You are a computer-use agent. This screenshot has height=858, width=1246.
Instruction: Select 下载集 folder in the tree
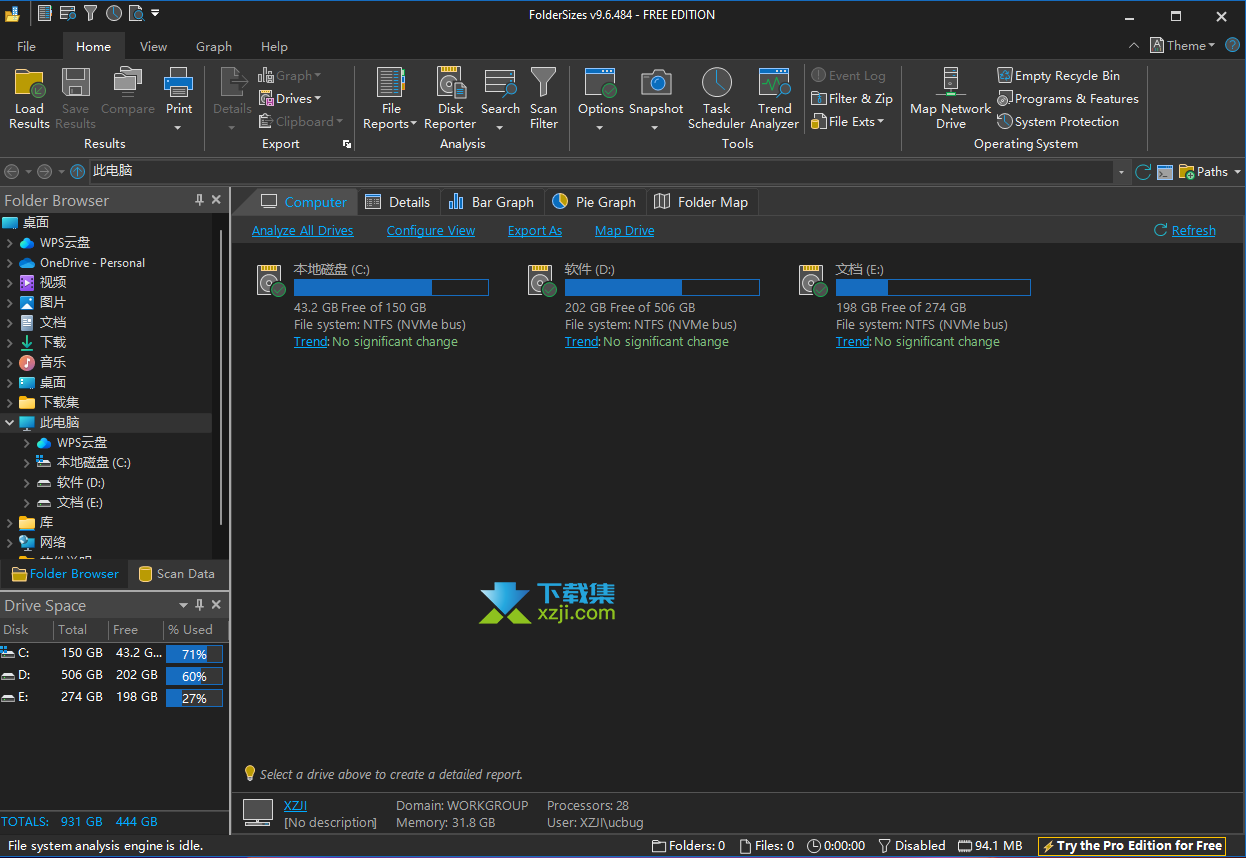pos(59,403)
